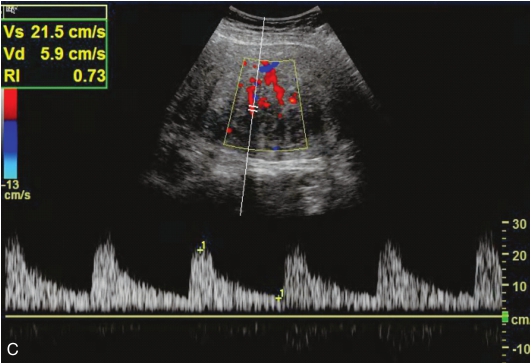Click red part of color Doppler scale bar
Image resolution: width=531 pixels, height=363 pixels.
coord(10,104)
